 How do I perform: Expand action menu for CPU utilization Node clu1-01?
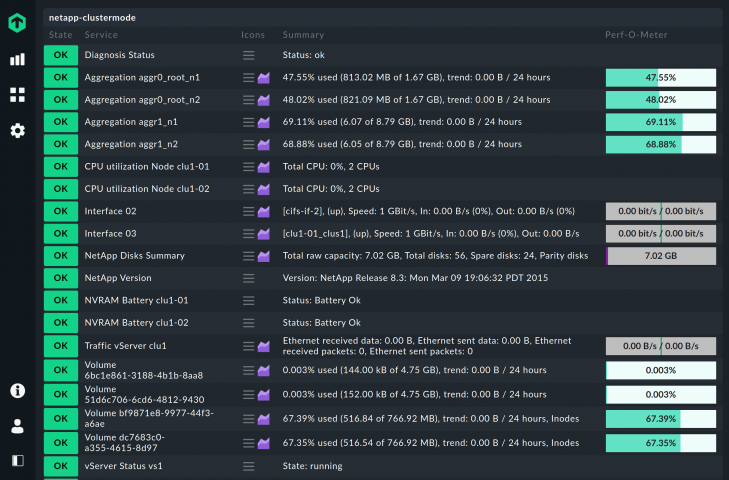pyautogui.click(x=249, y=166)
